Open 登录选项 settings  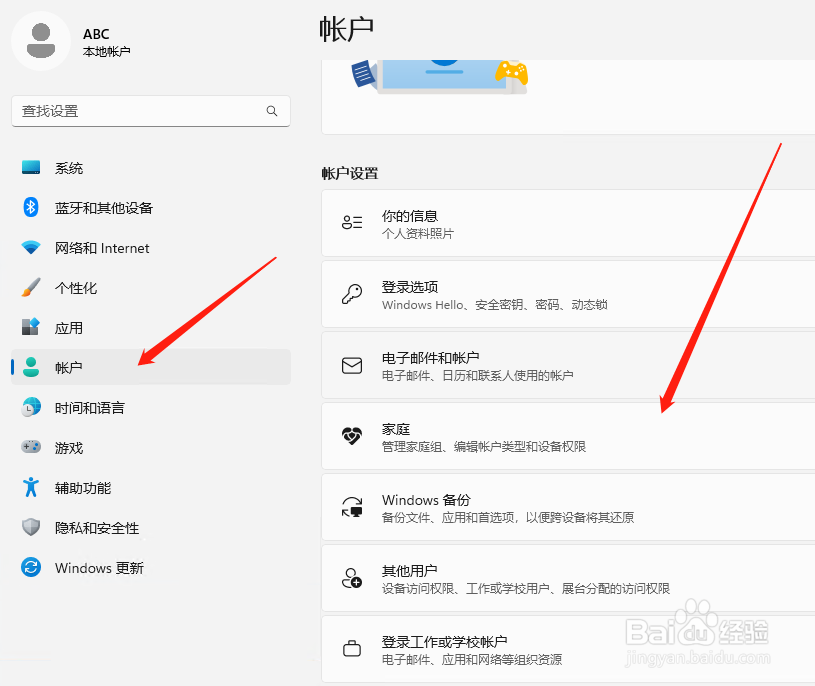click(x=568, y=294)
